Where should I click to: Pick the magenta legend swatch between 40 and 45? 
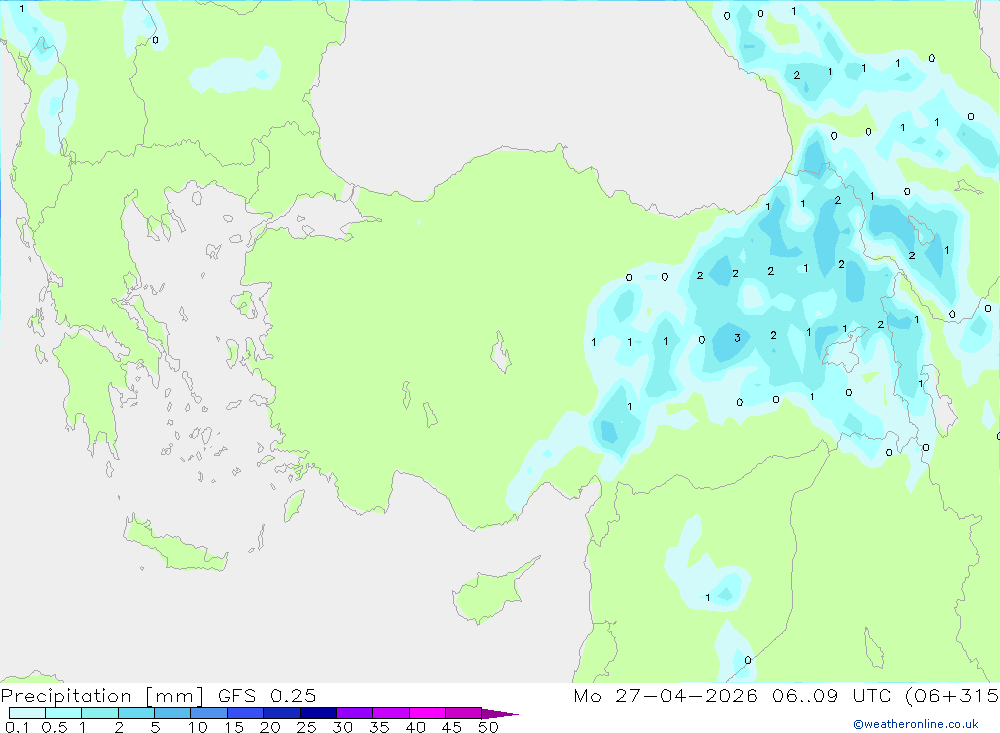tap(427, 713)
